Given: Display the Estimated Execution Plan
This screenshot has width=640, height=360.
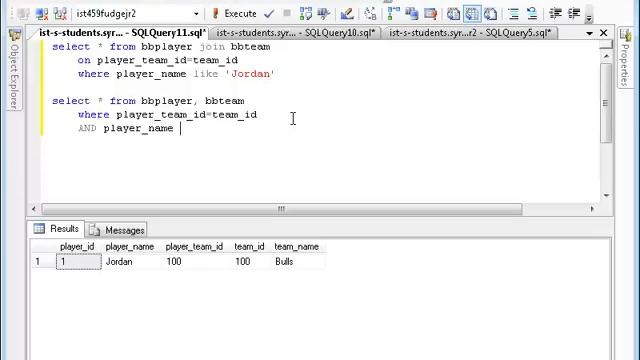Looking at the screenshot, I should 305,14.
